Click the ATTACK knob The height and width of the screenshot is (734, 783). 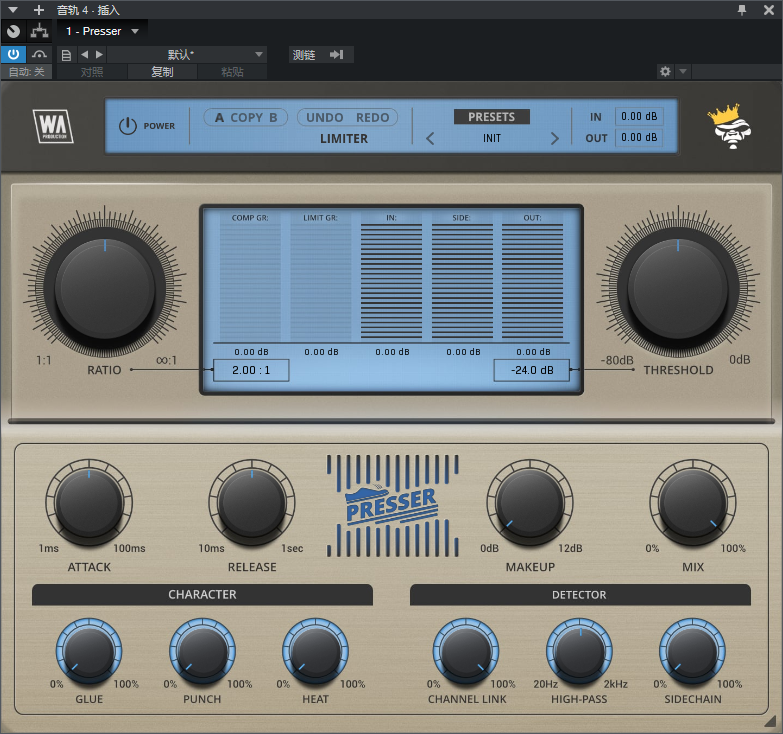(x=89, y=502)
